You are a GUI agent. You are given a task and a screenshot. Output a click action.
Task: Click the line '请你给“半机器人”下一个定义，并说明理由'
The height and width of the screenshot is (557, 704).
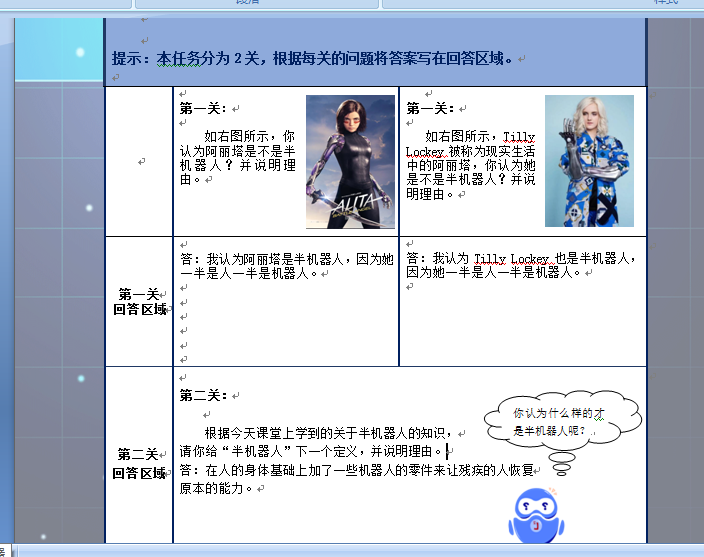tap(310, 451)
